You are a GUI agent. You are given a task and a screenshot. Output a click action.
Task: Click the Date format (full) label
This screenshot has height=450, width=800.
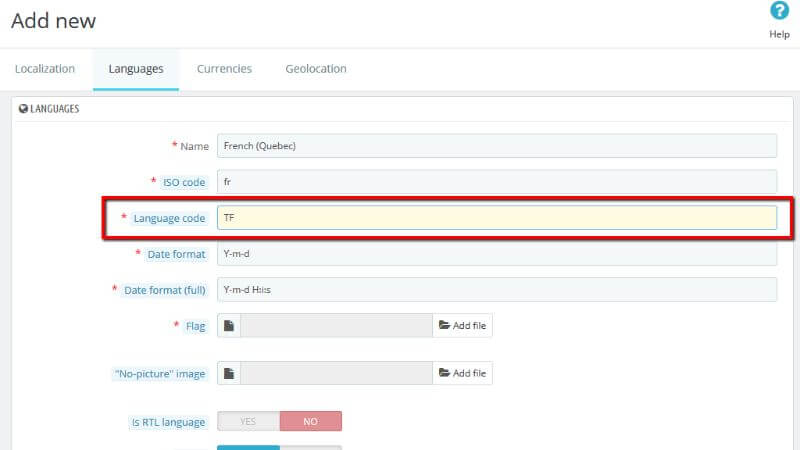[164, 290]
